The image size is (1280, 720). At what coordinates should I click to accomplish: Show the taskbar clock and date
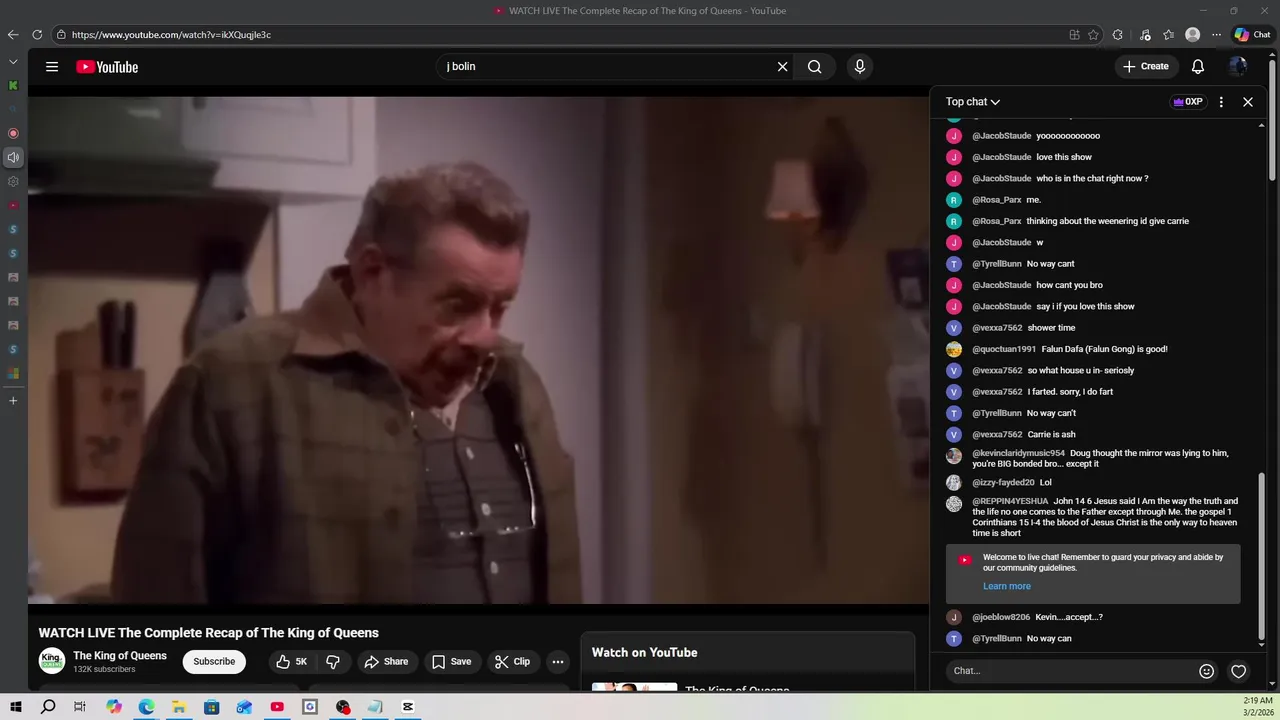tap(1258, 706)
